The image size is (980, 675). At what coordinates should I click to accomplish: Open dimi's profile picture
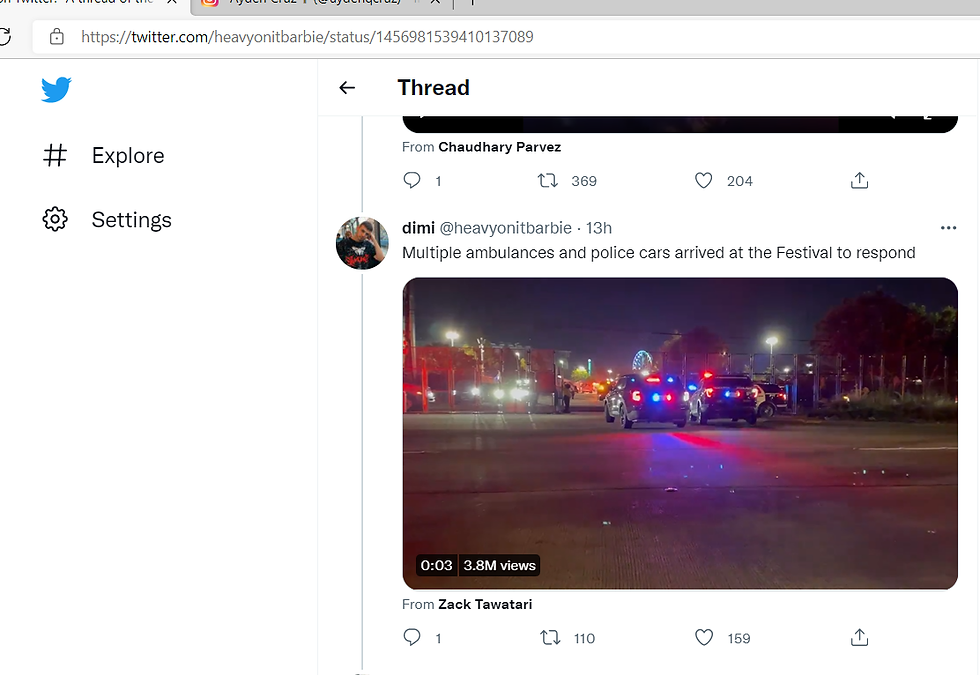point(362,243)
